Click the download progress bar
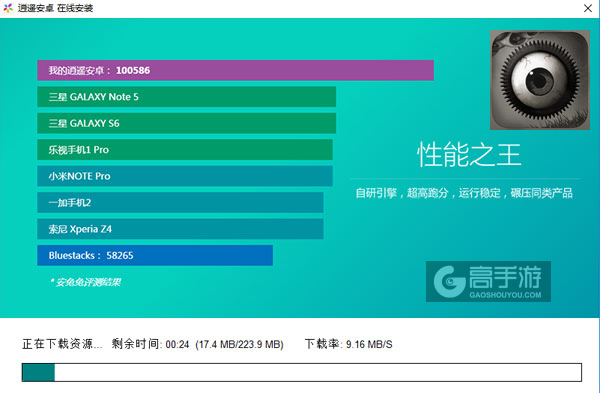Viewport: 600px width, 393px height. point(302,372)
